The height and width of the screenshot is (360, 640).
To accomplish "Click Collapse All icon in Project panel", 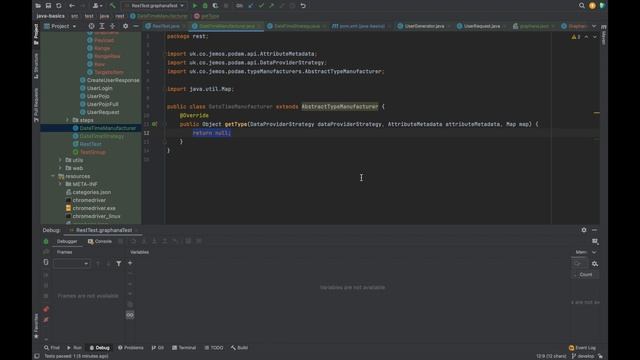I will (x=112, y=26).
